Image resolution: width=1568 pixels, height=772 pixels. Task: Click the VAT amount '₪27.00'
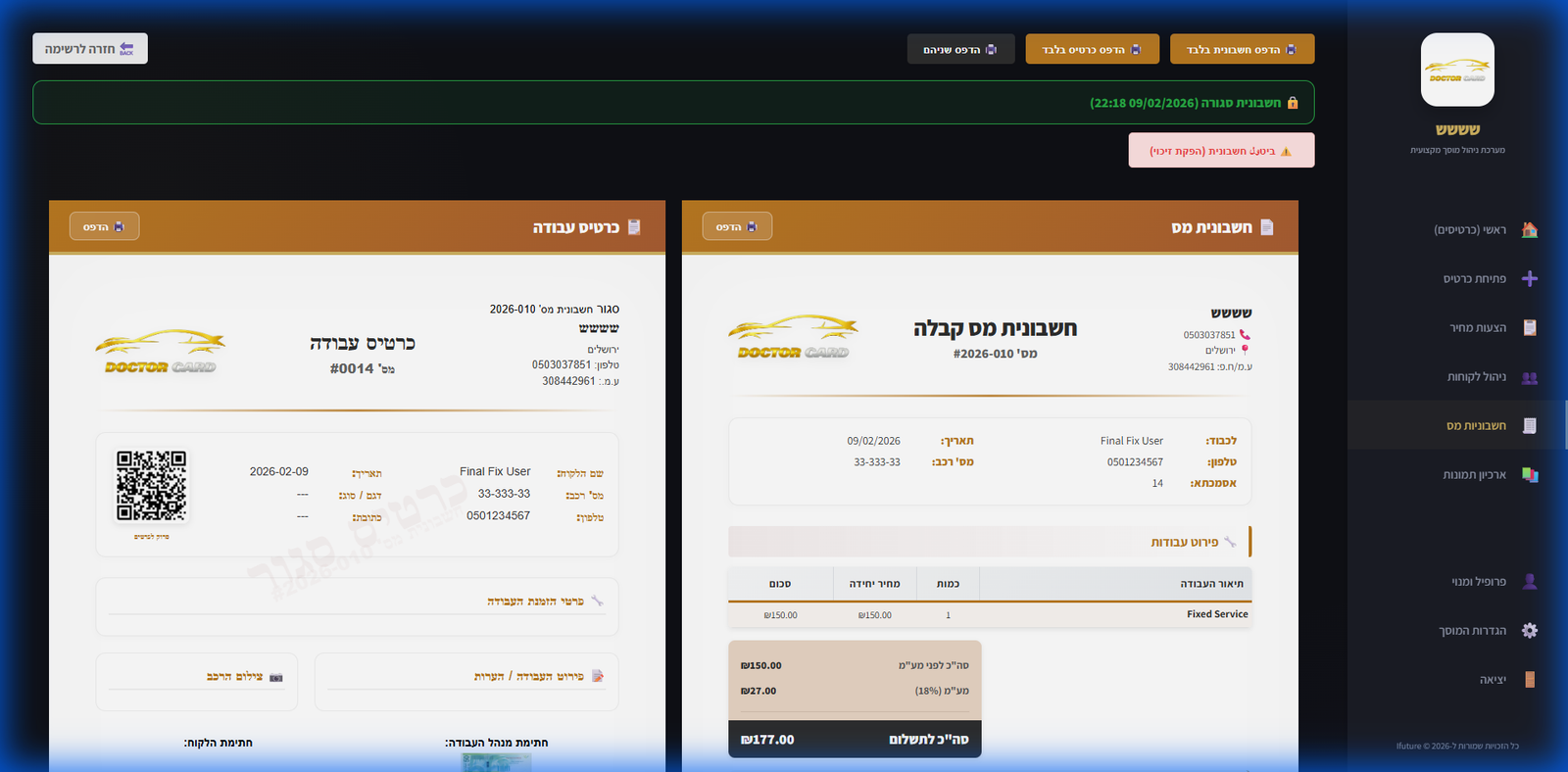click(759, 691)
